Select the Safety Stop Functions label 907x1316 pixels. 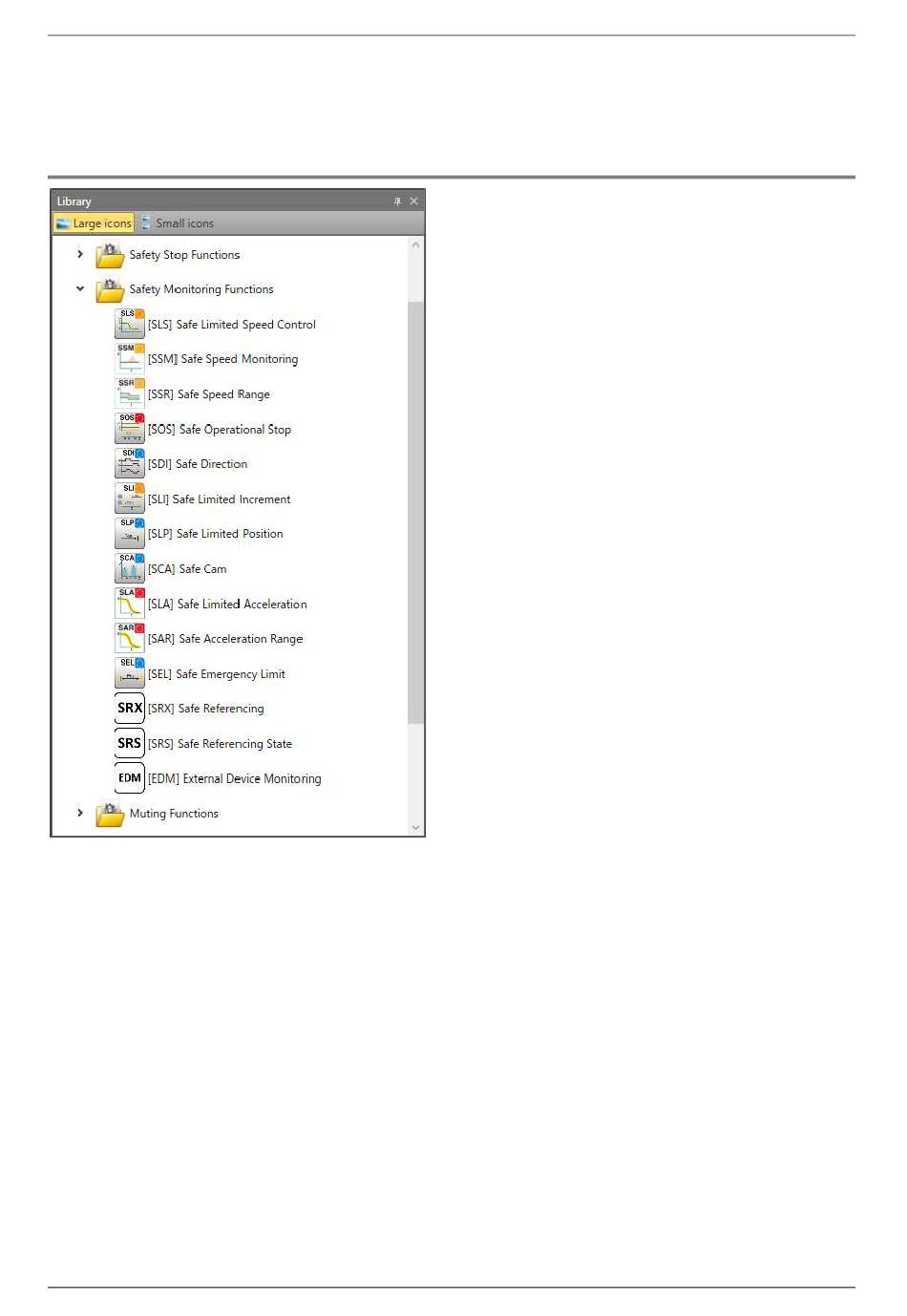[184, 255]
